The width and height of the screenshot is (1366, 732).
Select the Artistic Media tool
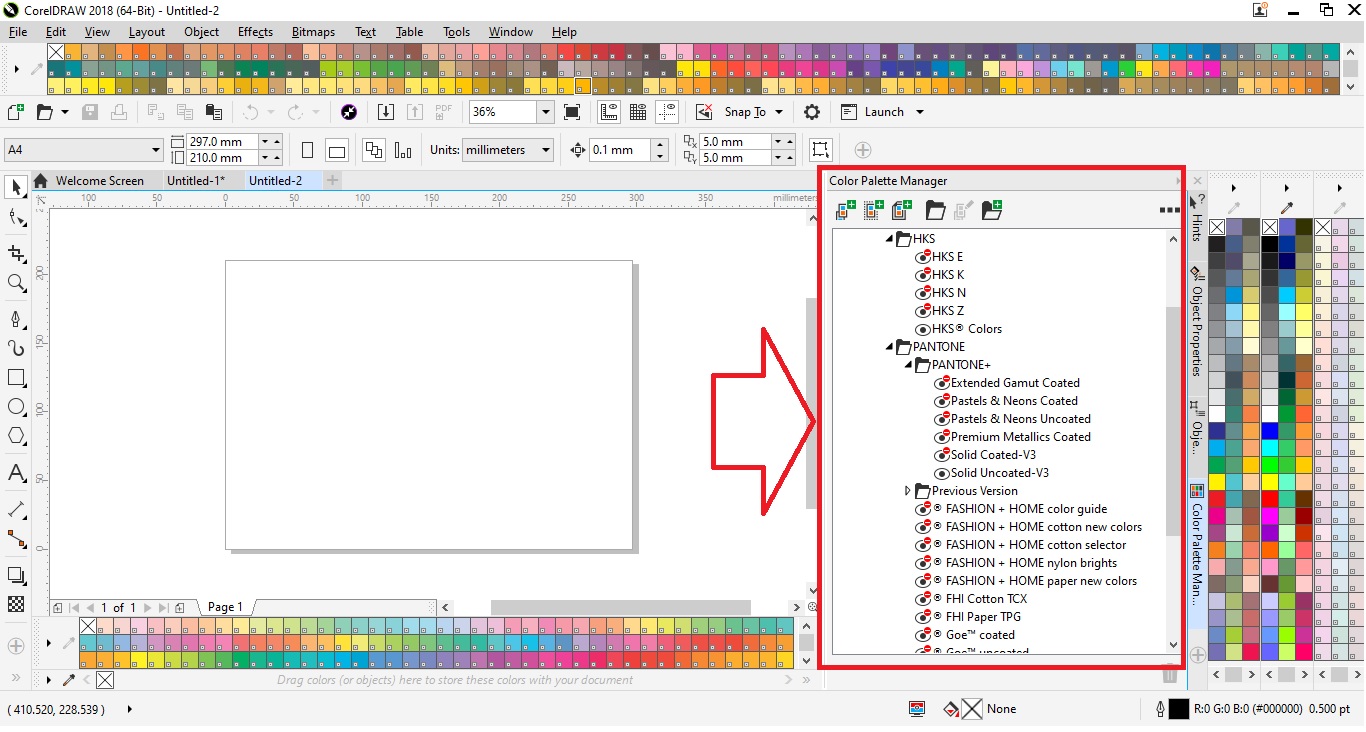click(16, 348)
